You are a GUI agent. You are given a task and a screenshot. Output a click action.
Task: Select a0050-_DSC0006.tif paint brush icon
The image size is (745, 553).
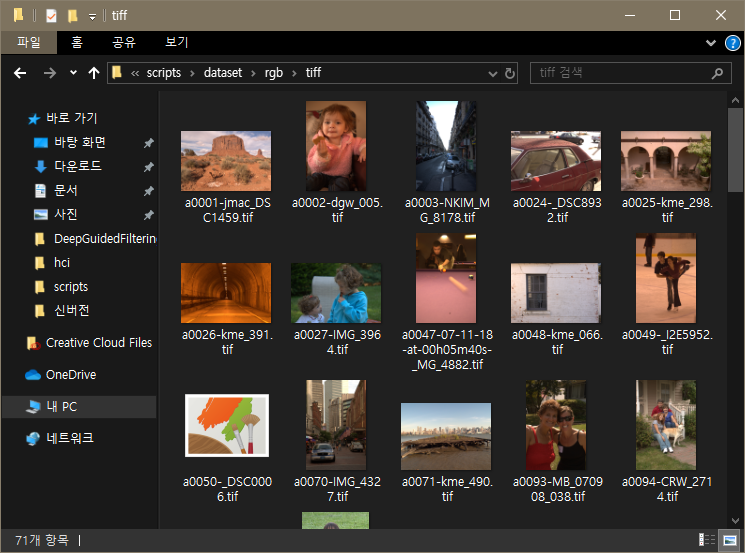[x=227, y=426]
